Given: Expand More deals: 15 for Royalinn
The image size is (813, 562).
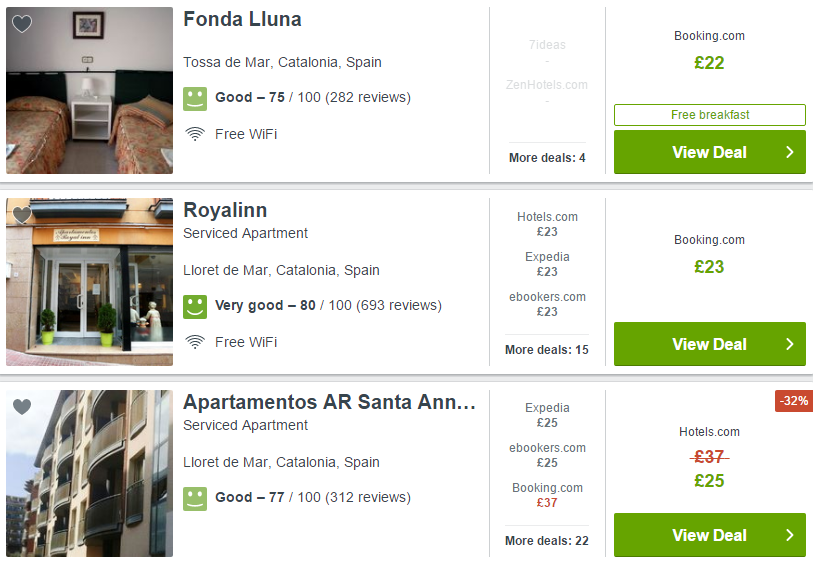Looking at the screenshot, I should [547, 349].
